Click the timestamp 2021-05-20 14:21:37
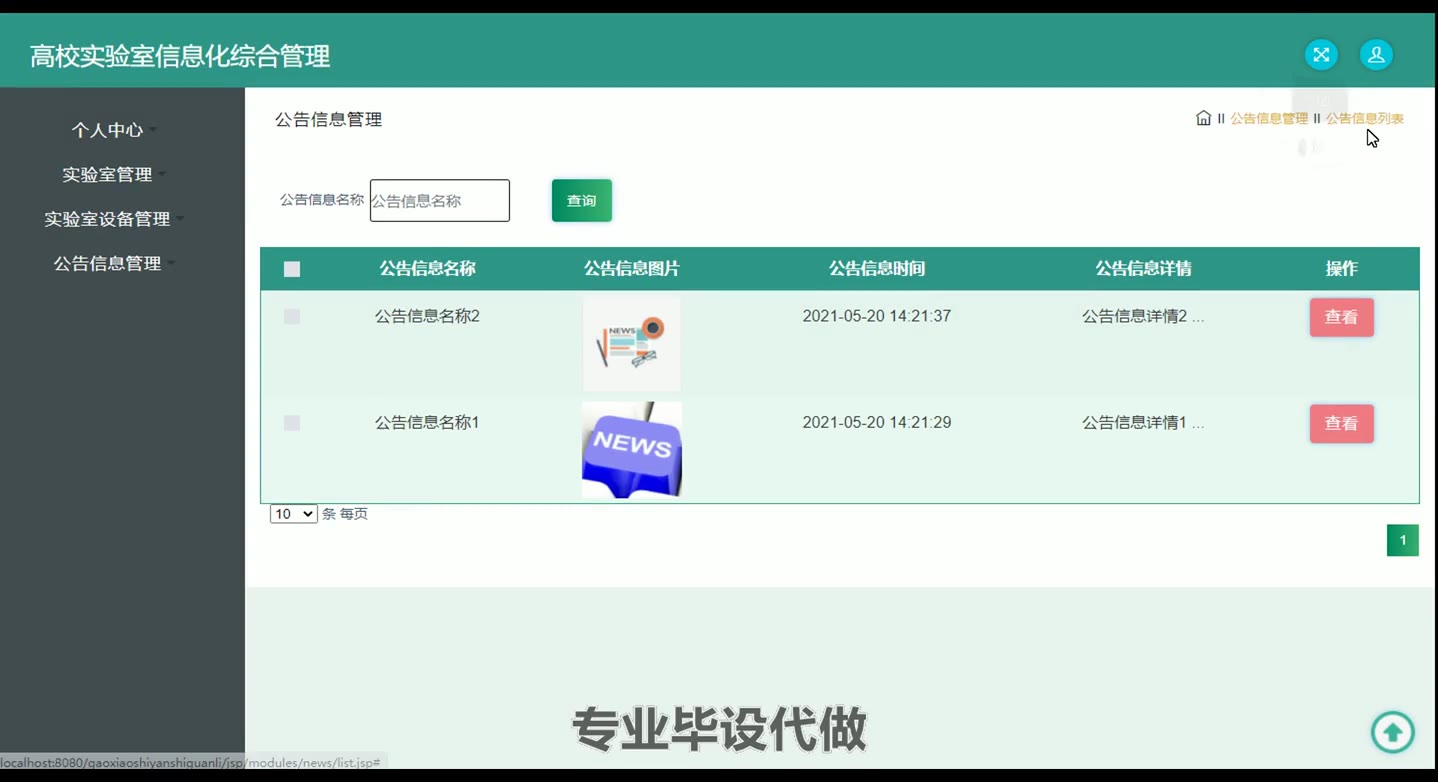The height and width of the screenshot is (782, 1438). (877, 316)
